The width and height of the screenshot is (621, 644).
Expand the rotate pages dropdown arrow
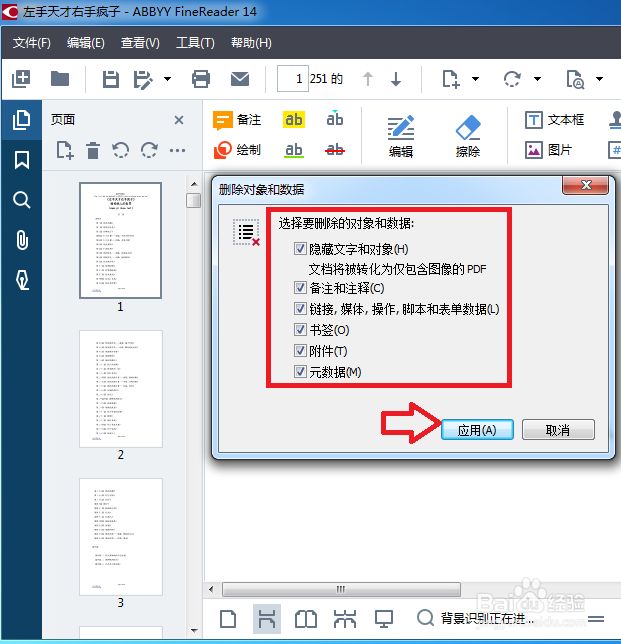(537, 79)
